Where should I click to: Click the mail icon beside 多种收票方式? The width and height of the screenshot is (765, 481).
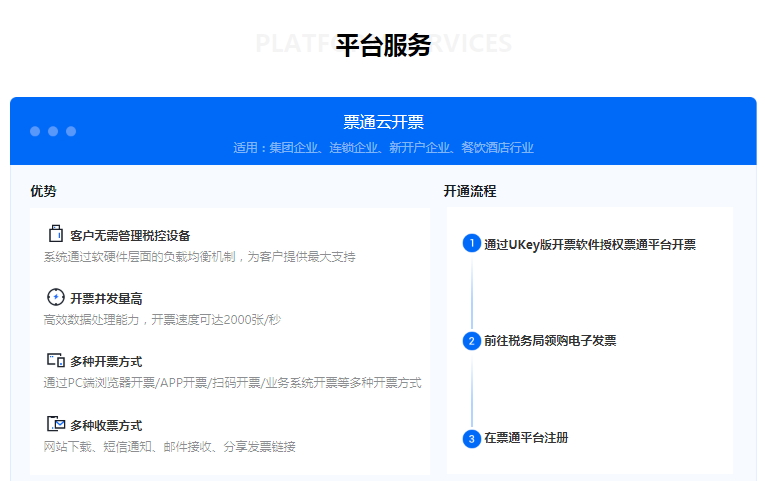coord(56,424)
